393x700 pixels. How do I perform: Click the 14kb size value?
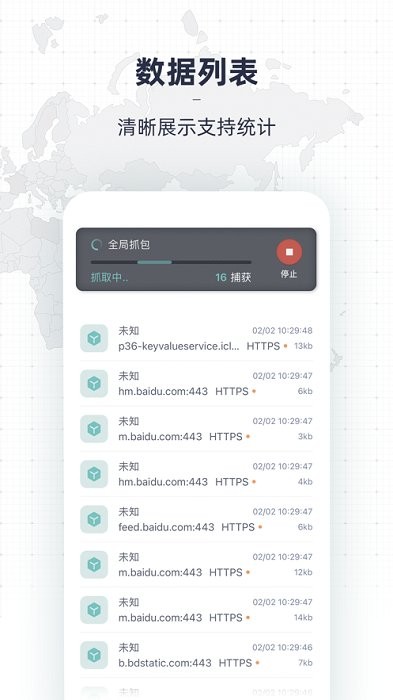(x=303, y=618)
